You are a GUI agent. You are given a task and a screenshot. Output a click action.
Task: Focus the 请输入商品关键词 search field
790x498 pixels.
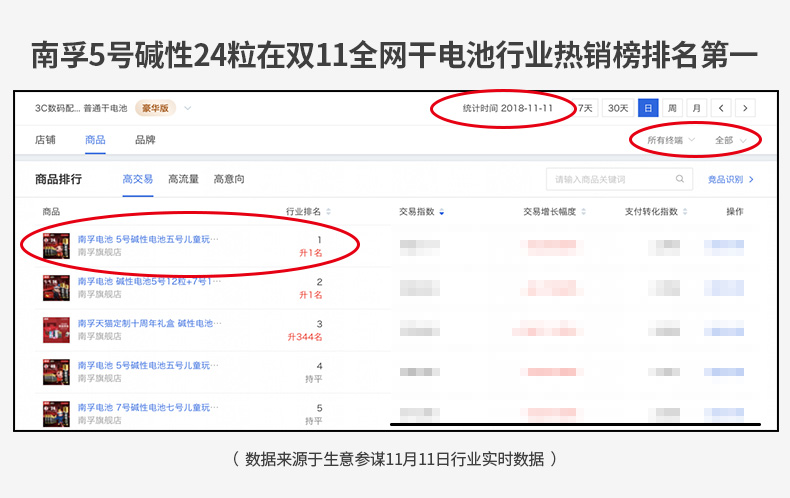(619, 179)
